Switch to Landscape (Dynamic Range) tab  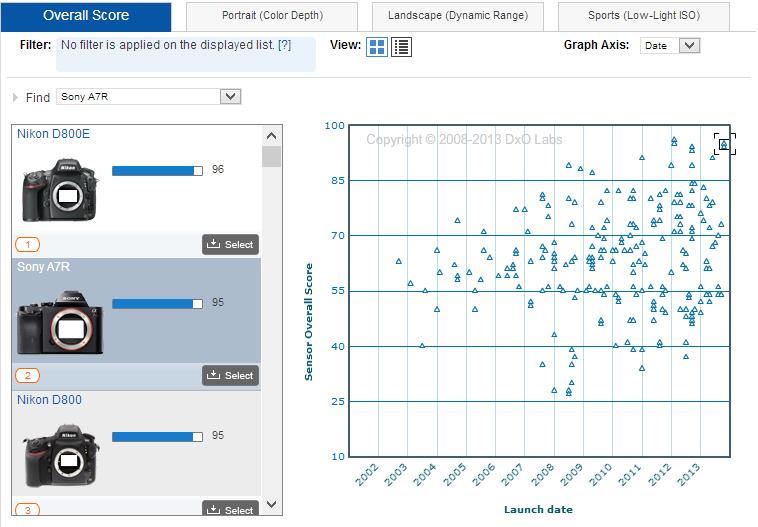(457, 16)
